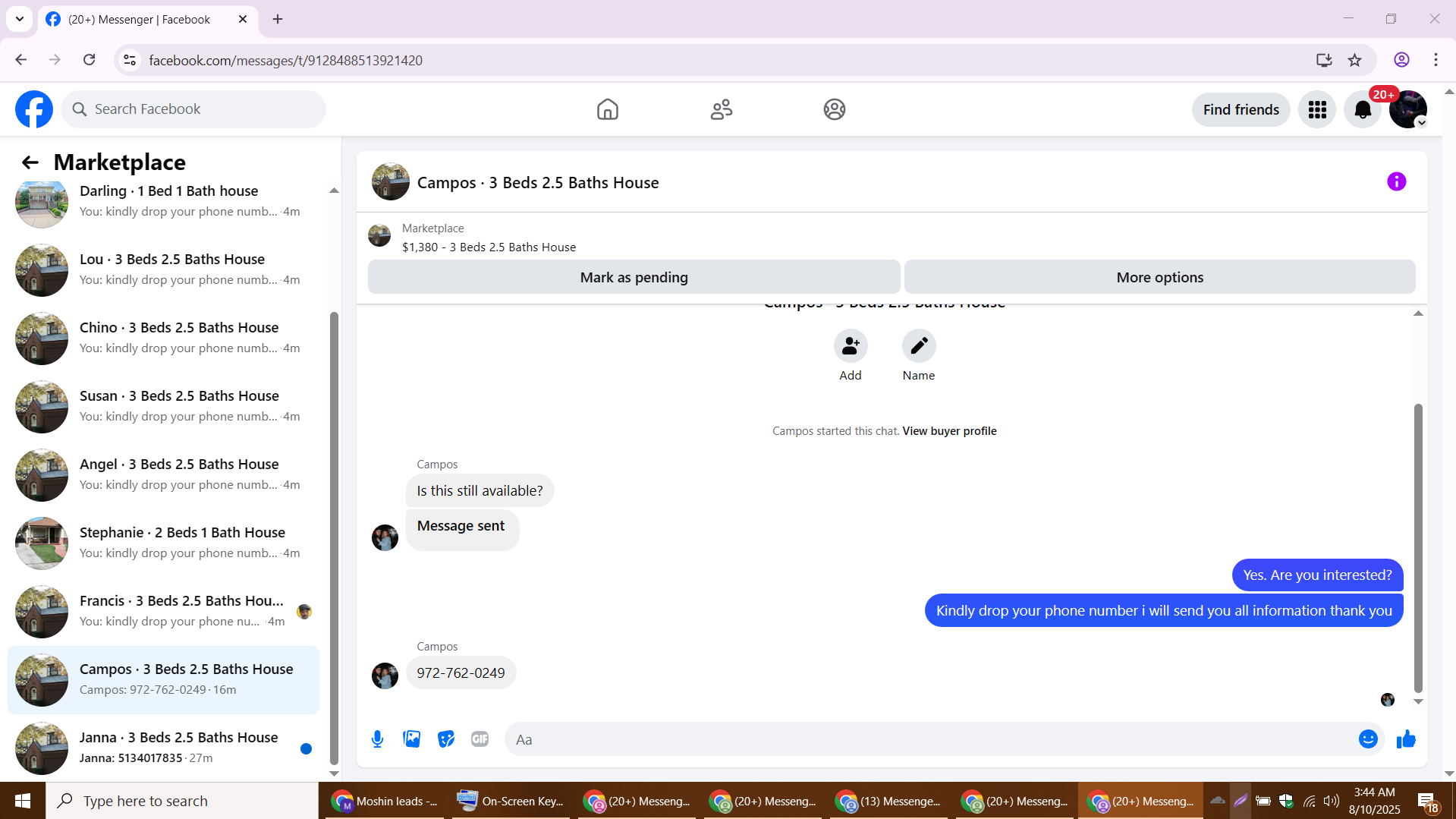This screenshot has height=819, width=1456.
Task: Open the notifications bell
Action: 1363,109
